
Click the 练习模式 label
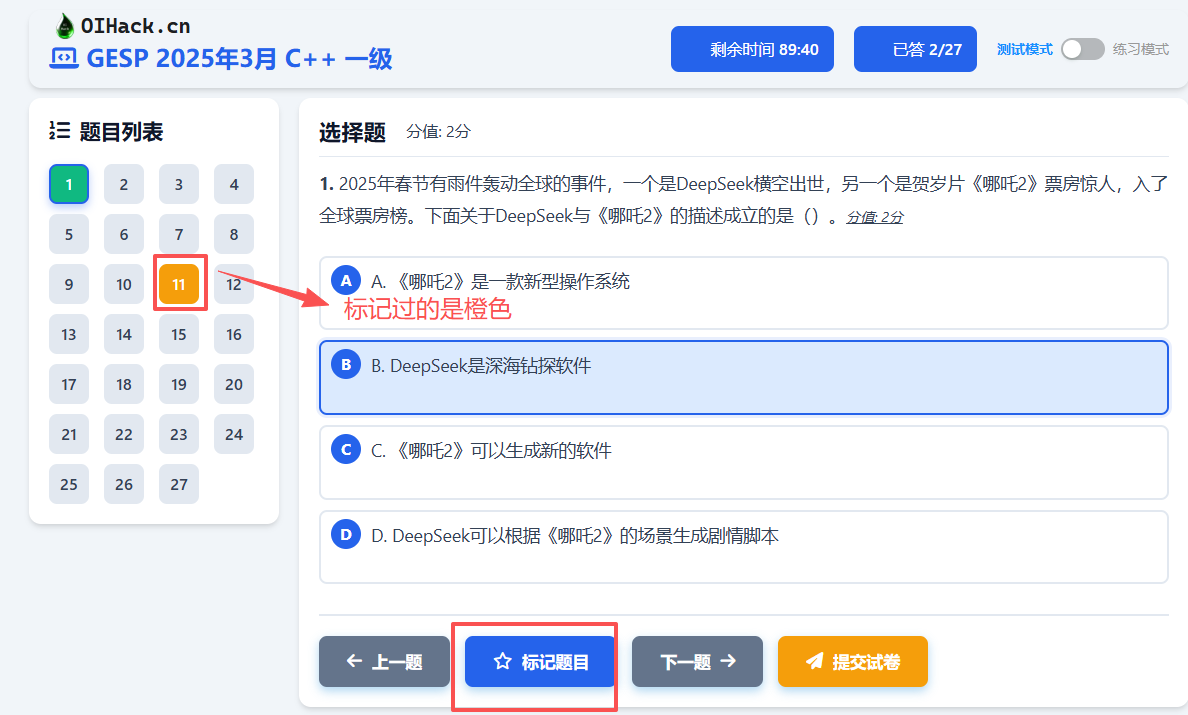click(x=1141, y=49)
